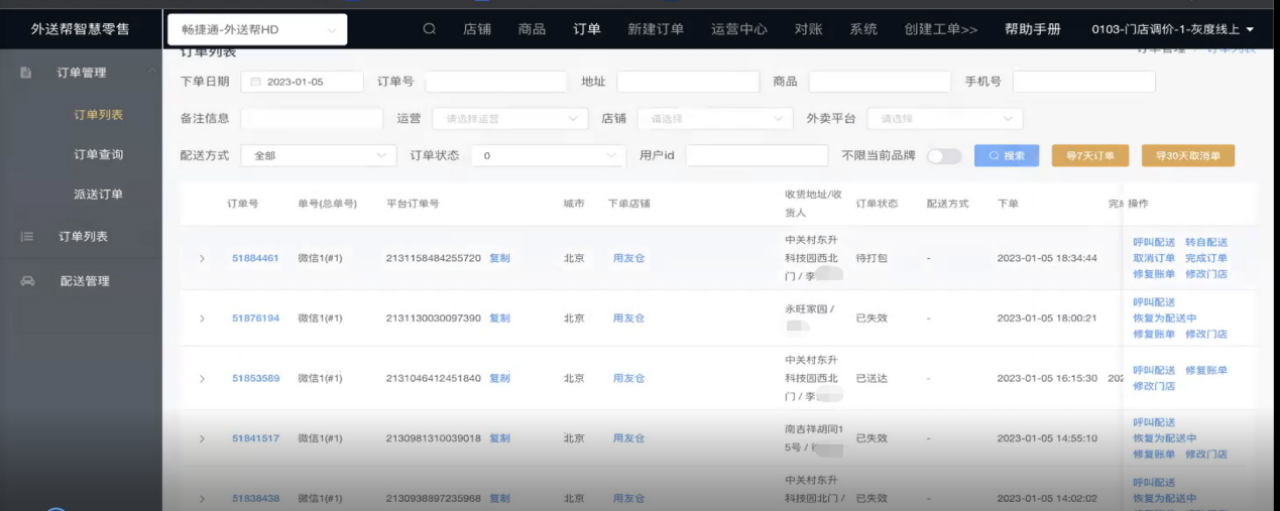The image size is (1280, 511).
Task: Click the 订单列表 list icon in sidebar
Action: point(27,237)
